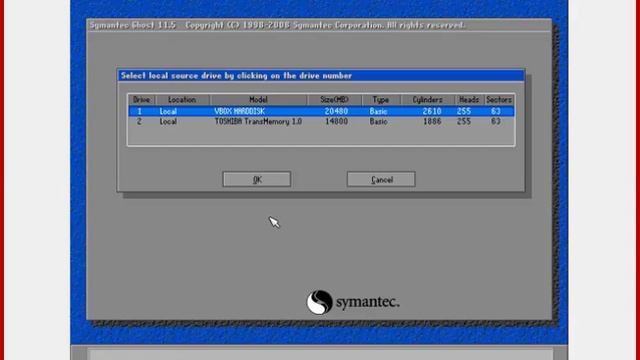Click the TOSHIBA TransMemory 1.0 model entry
Screen dimensions: 640x360
pos(258,122)
